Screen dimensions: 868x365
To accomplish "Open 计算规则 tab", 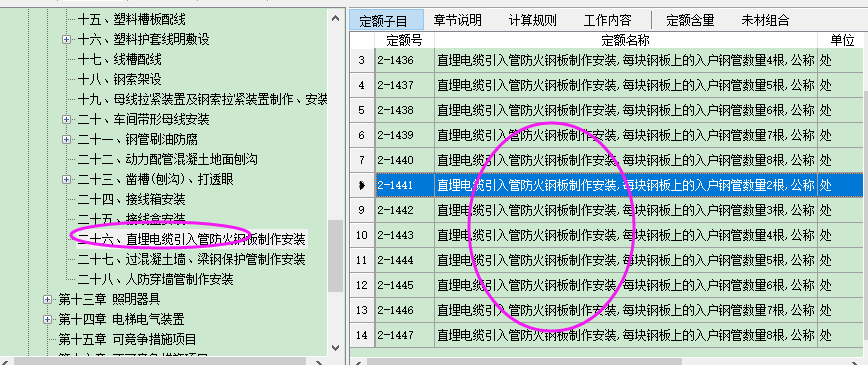I will coord(533,20).
